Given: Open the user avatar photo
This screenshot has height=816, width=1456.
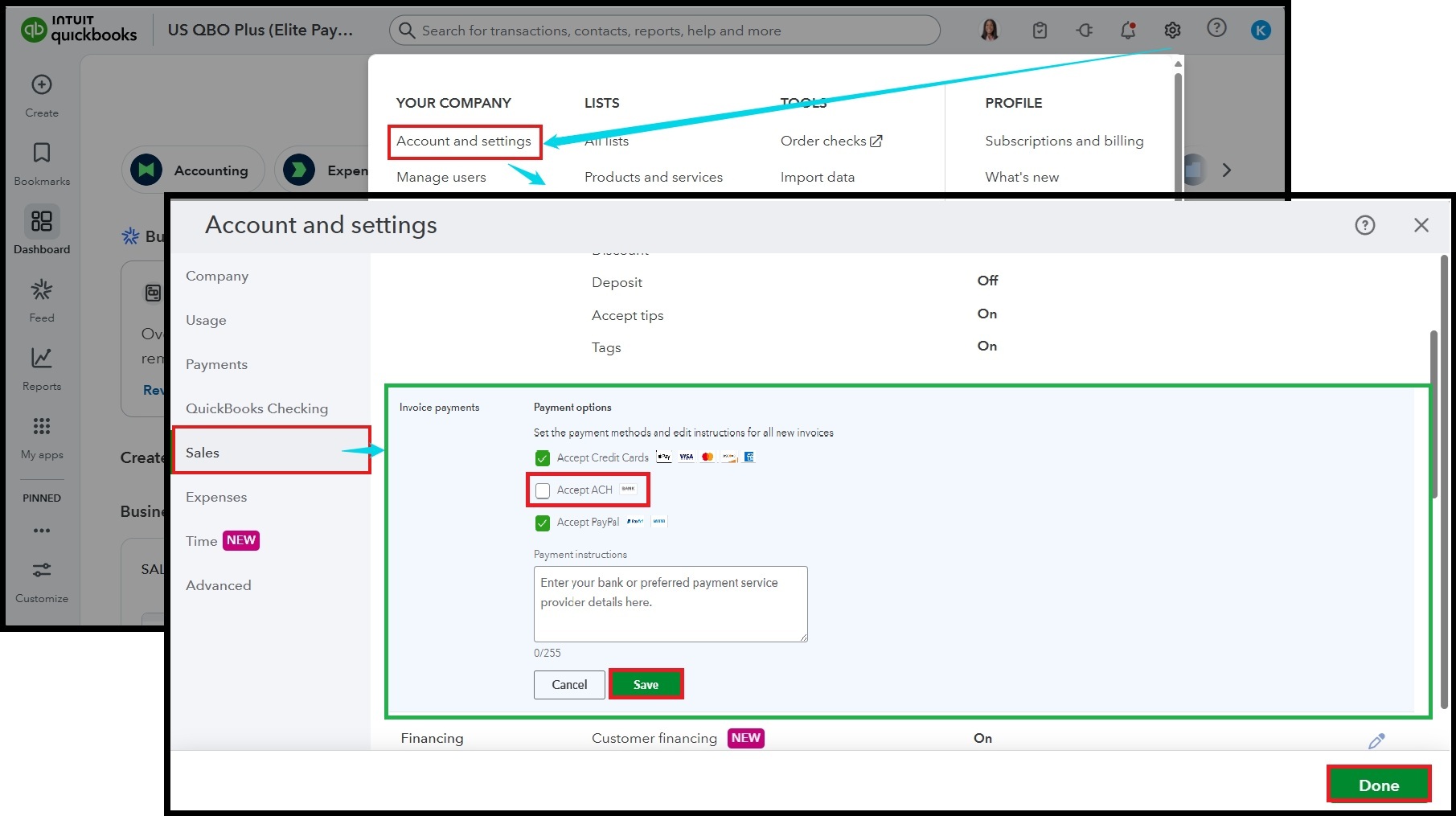Looking at the screenshot, I should click(990, 30).
